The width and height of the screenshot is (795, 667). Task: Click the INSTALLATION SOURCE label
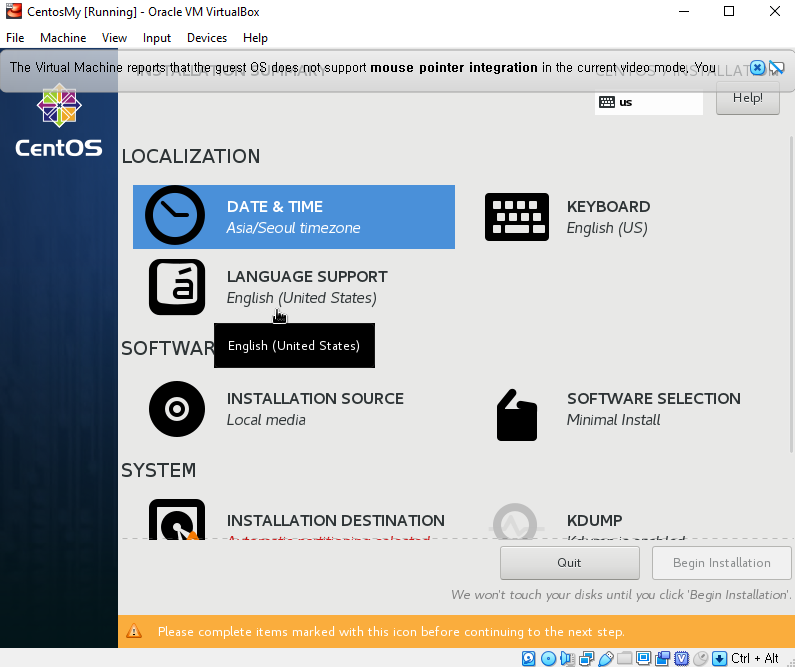(x=315, y=399)
